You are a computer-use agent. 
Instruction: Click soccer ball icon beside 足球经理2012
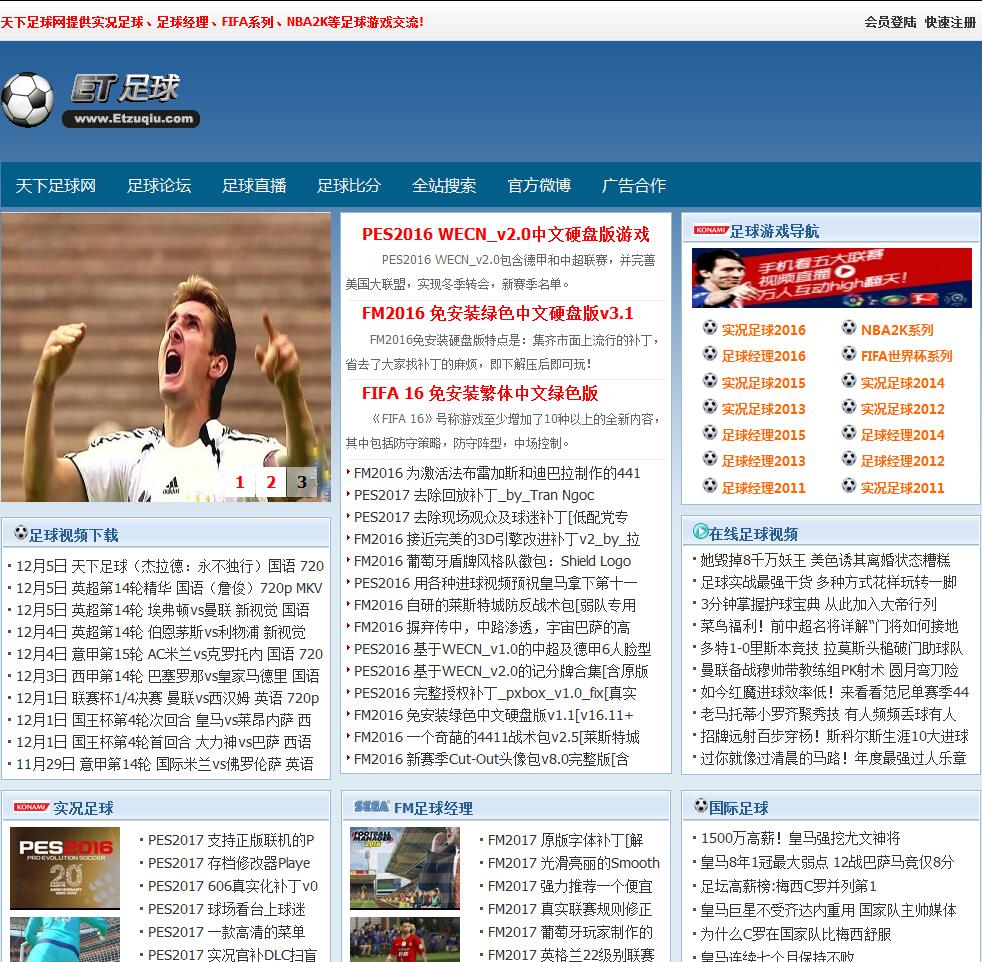pyautogui.click(x=849, y=459)
